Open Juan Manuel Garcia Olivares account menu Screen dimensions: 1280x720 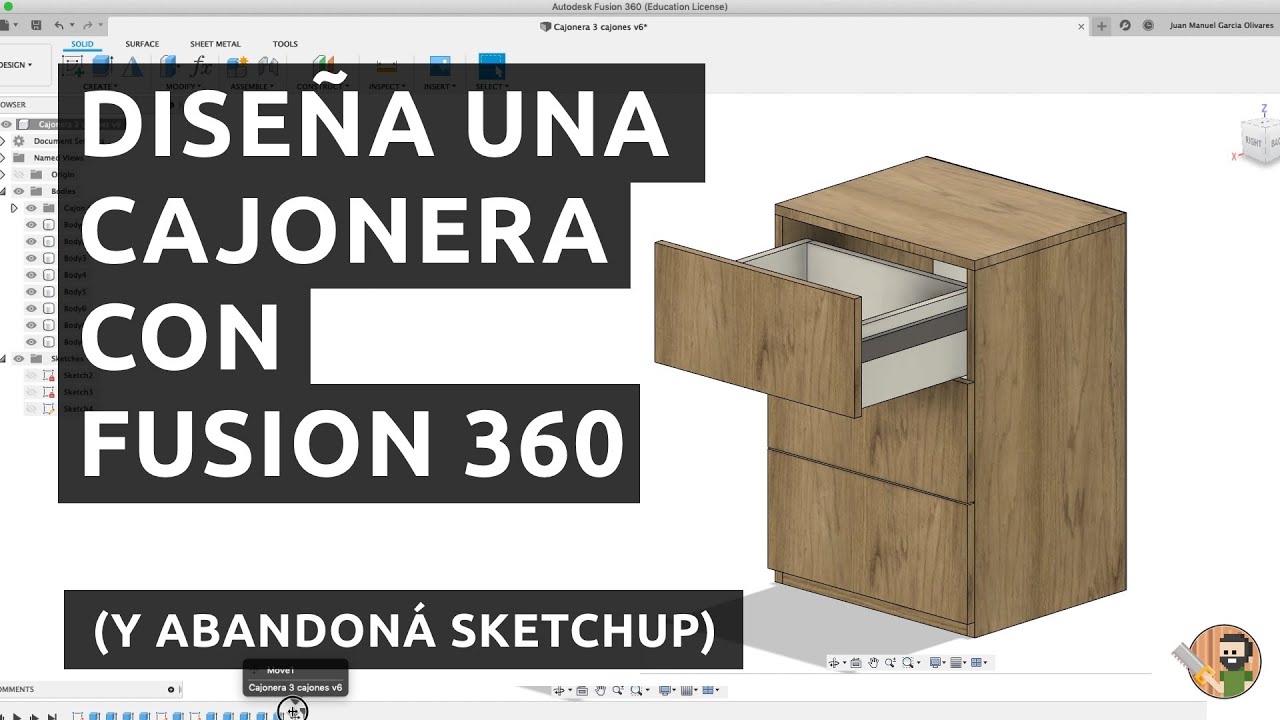pyautogui.click(x=1221, y=26)
